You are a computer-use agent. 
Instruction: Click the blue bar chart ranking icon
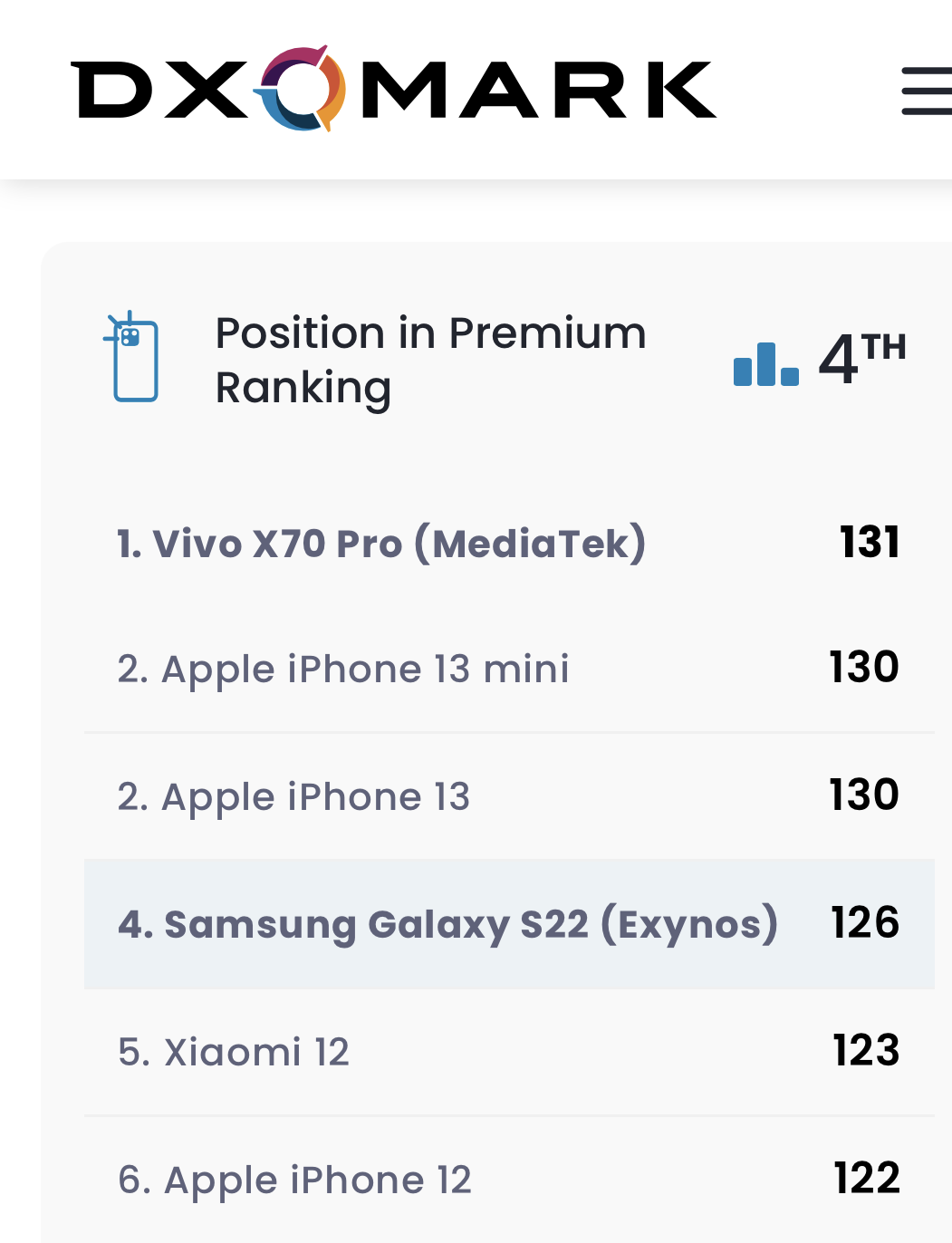(x=765, y=364)
